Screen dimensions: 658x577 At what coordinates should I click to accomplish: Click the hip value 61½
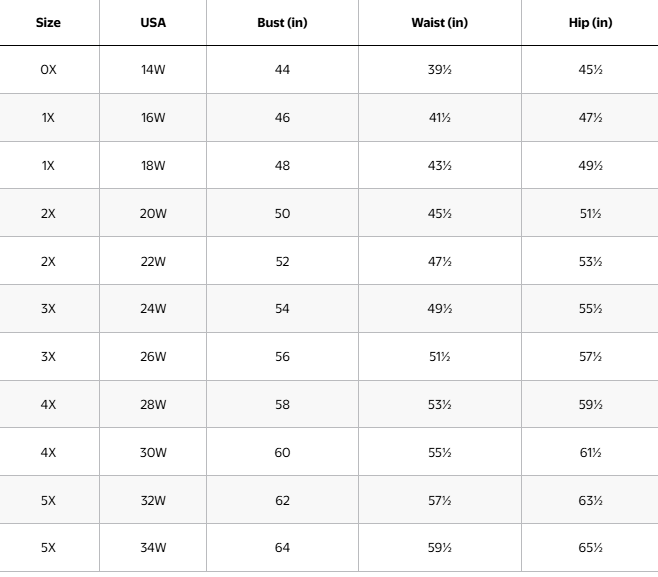[x=590, y=452]
